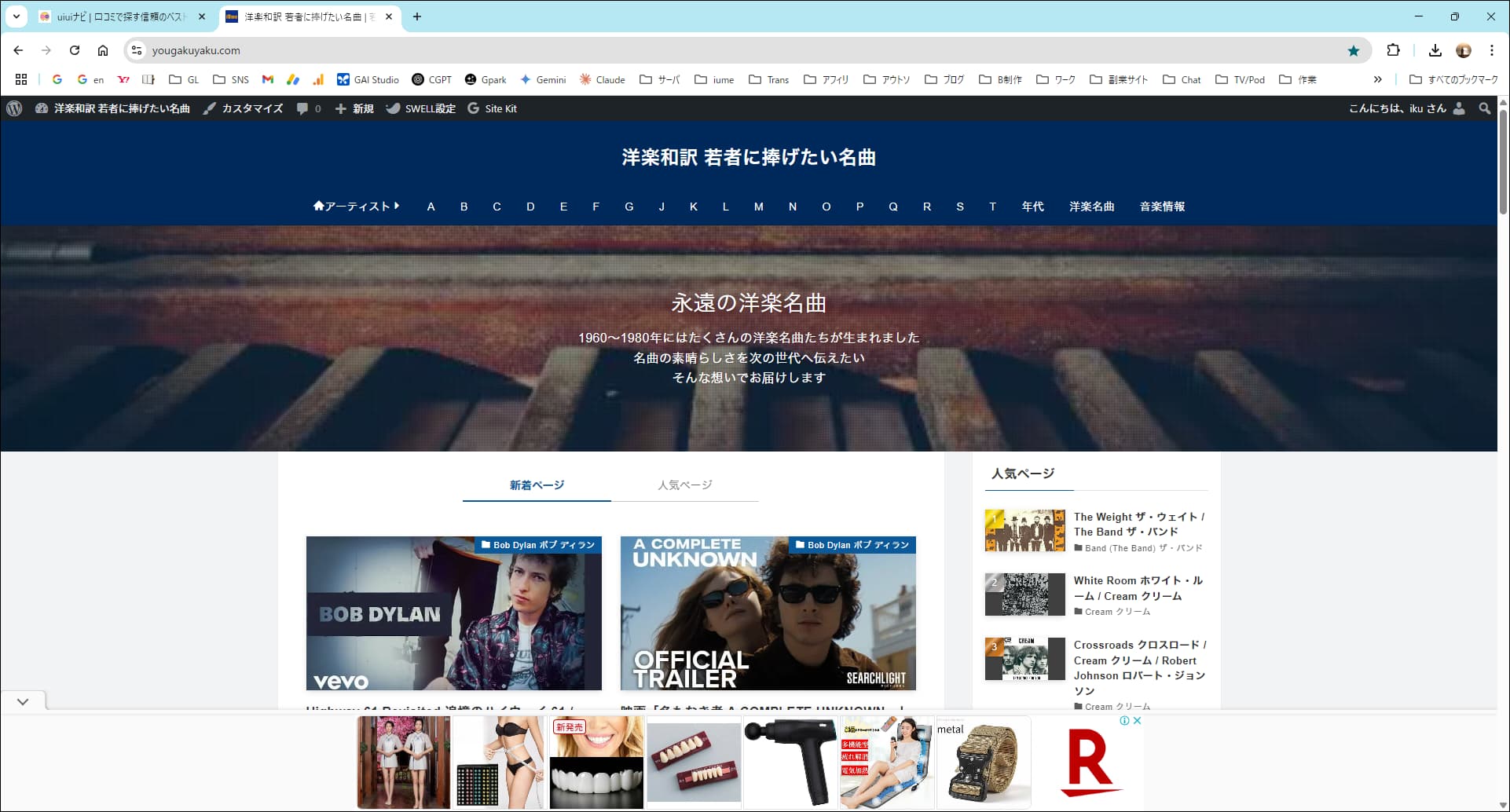Viewport: 1510px width, 812px height.
Task: Open the 音楽情報 navigation item
Action: (1162, 206)
